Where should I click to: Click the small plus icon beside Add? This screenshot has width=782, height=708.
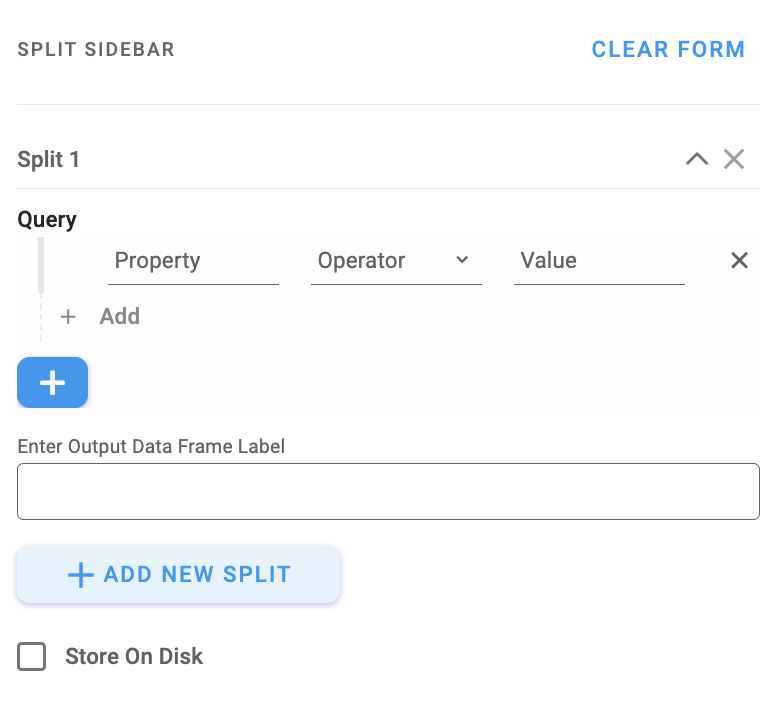[68, 317]
